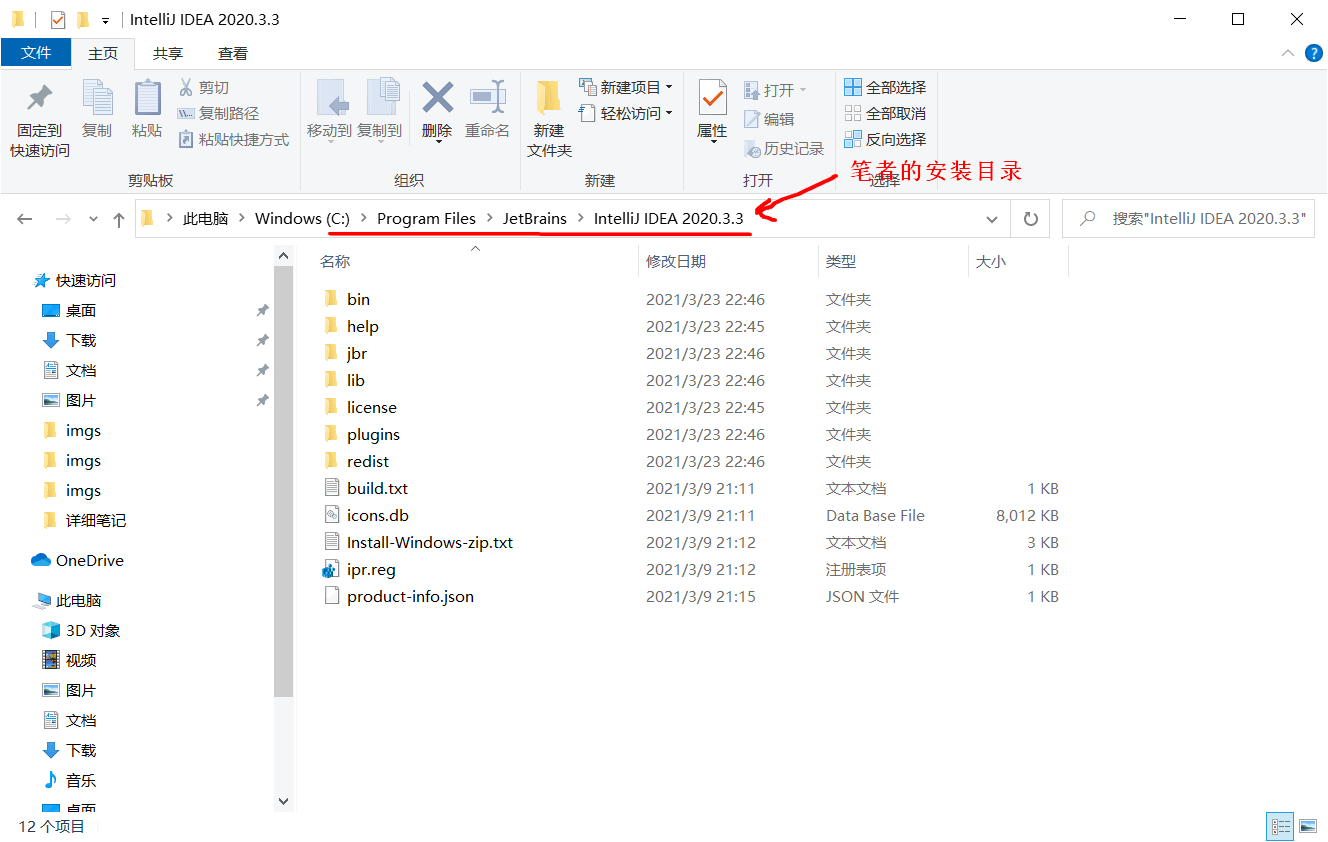Switch to Details view icon in status bar
1328x842 pixels.
pyautogui.click(x=1281, y=826)
